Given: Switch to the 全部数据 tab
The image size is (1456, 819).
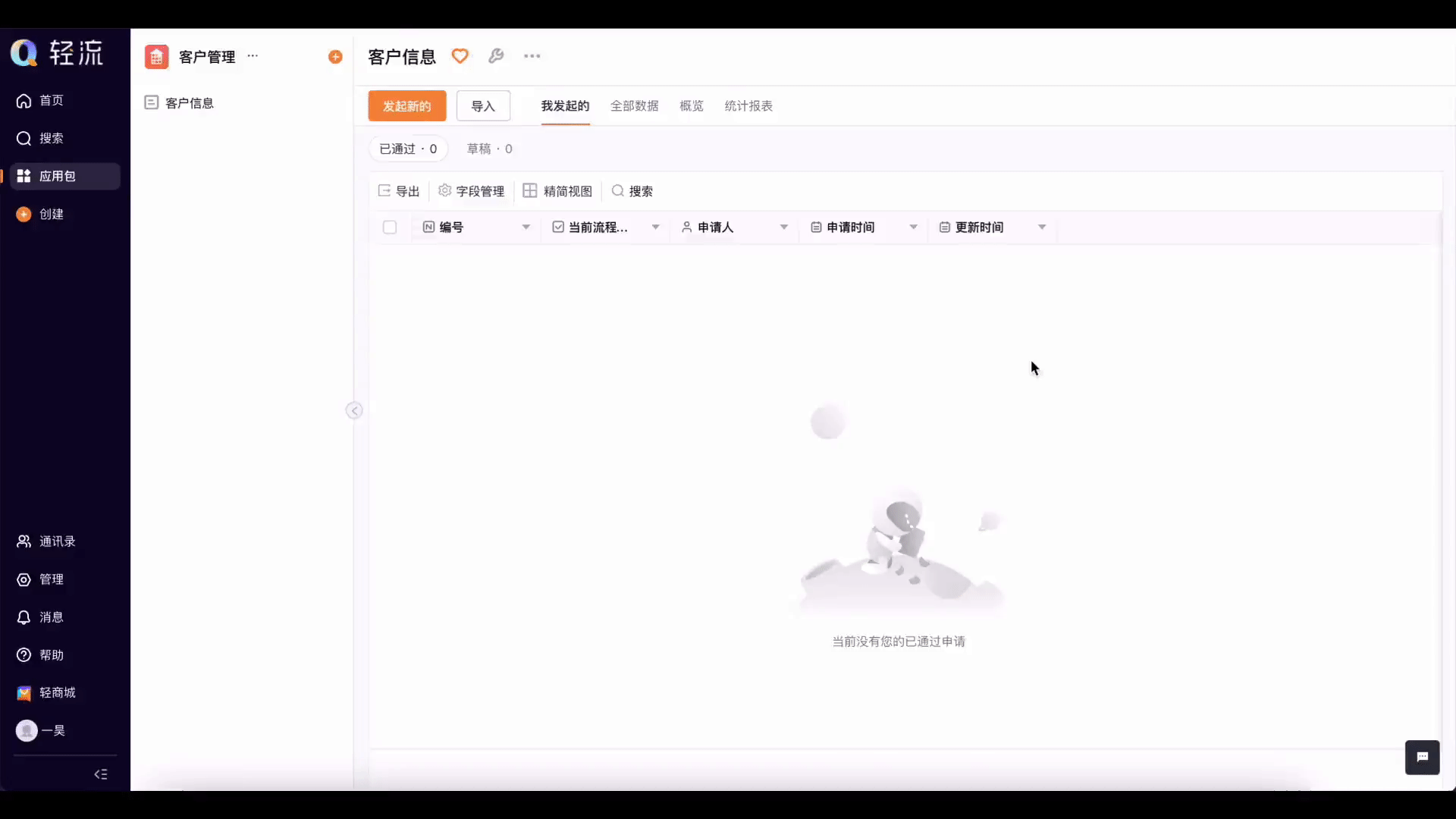Looking at the screenshot, I should [634, 106].
